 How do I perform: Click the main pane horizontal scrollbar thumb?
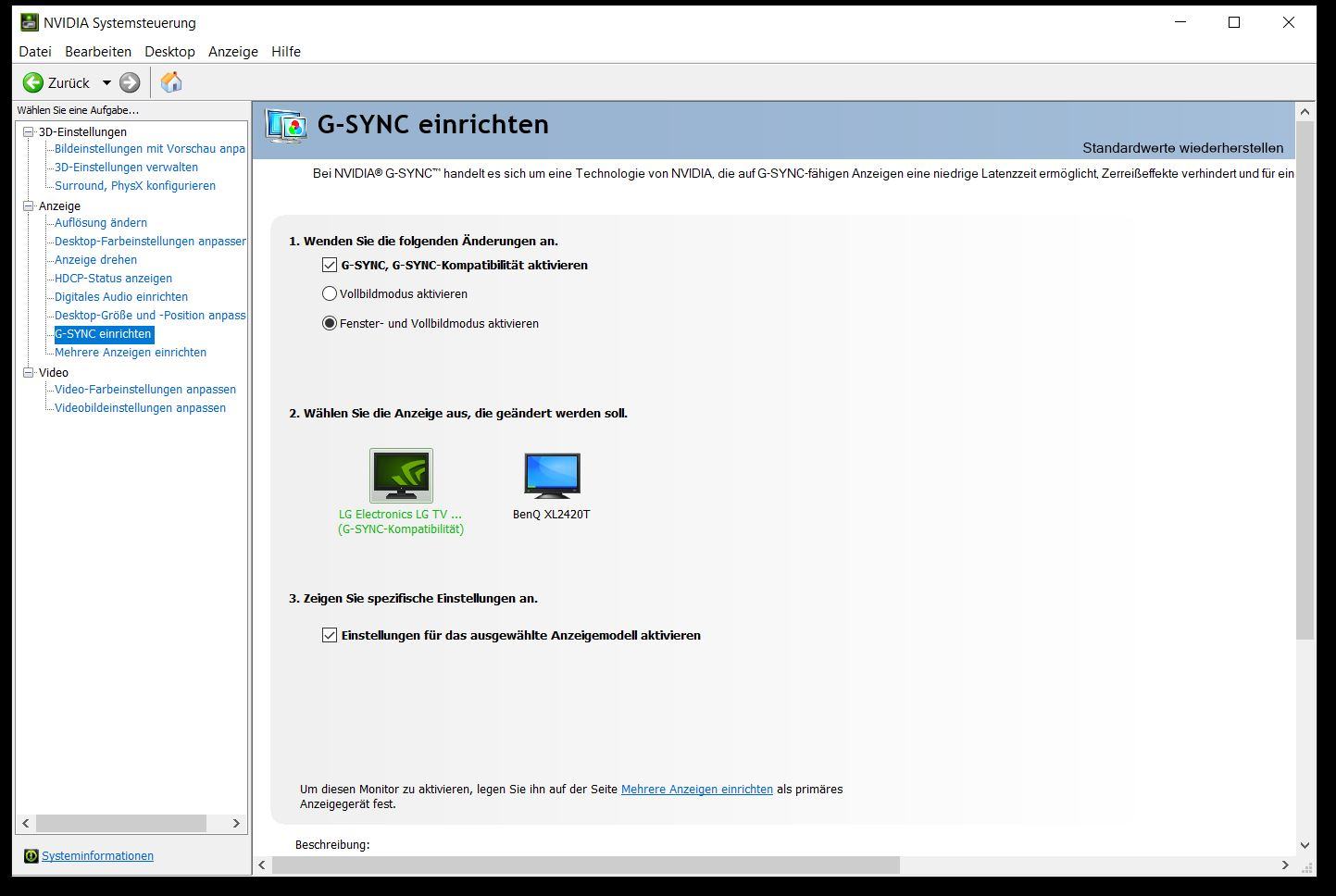click(586, 865)
